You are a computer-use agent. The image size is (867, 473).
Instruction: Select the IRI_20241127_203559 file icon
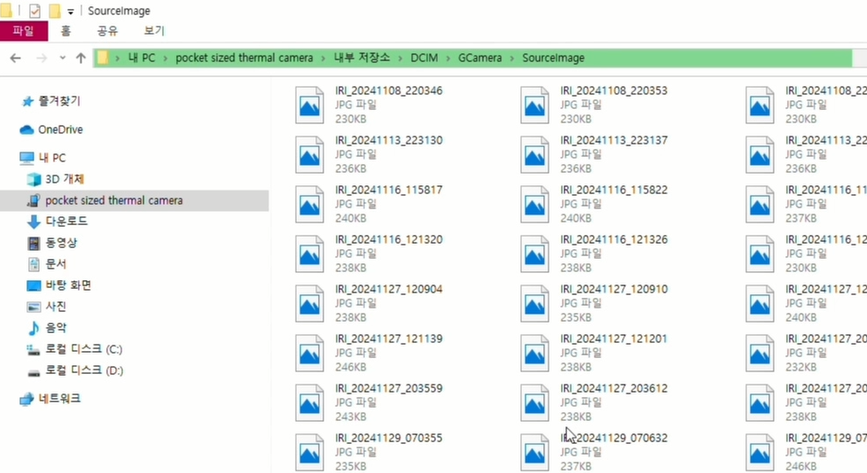click(x=310, y=403)
